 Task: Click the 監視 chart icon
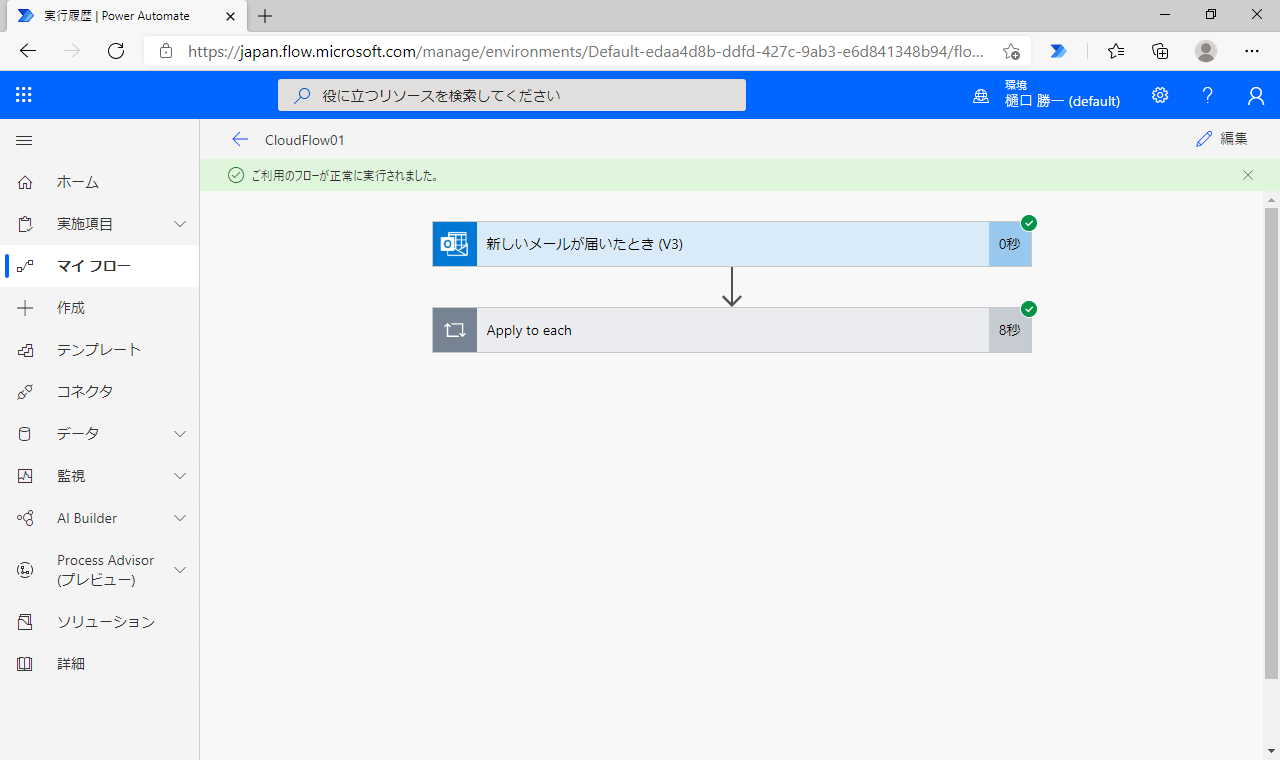25,476
